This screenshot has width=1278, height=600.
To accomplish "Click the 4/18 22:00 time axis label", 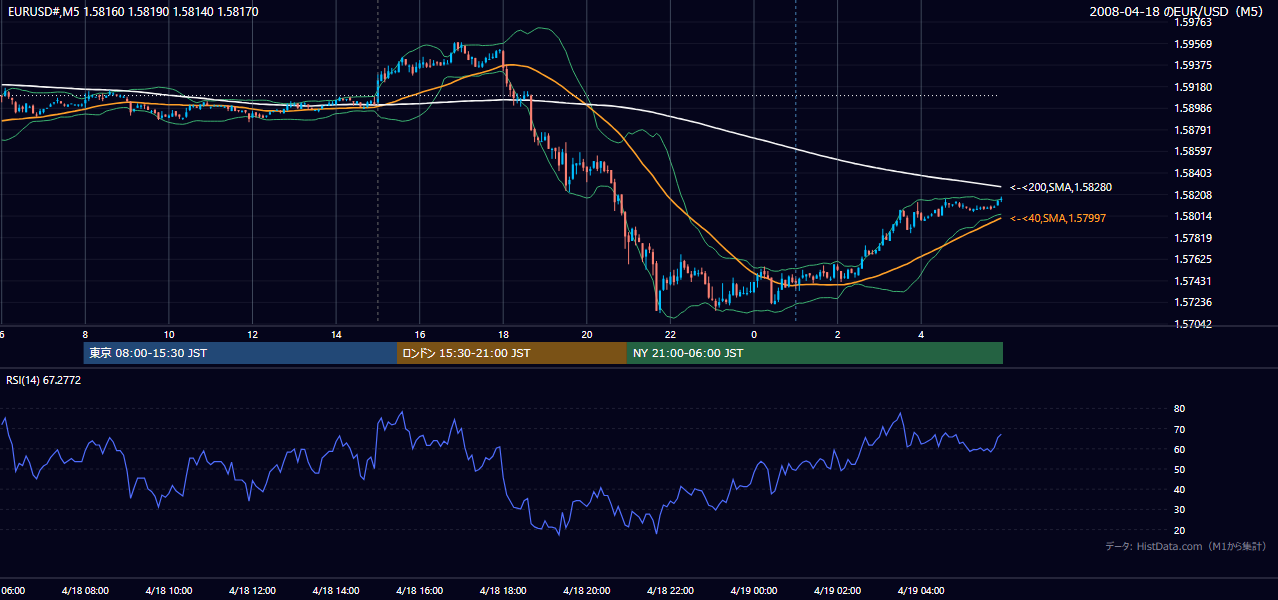I will coord(670,590).
